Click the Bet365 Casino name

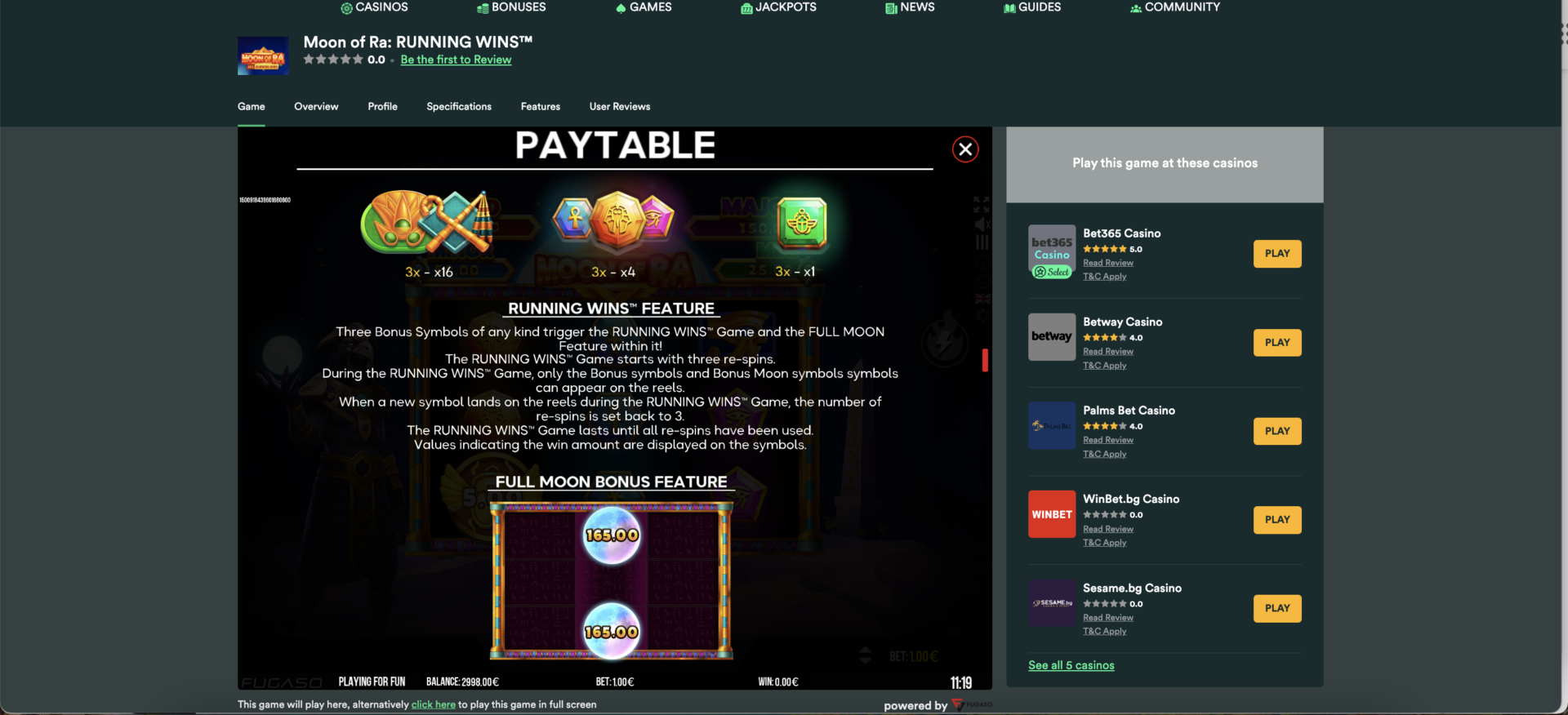coord(1122,233)
